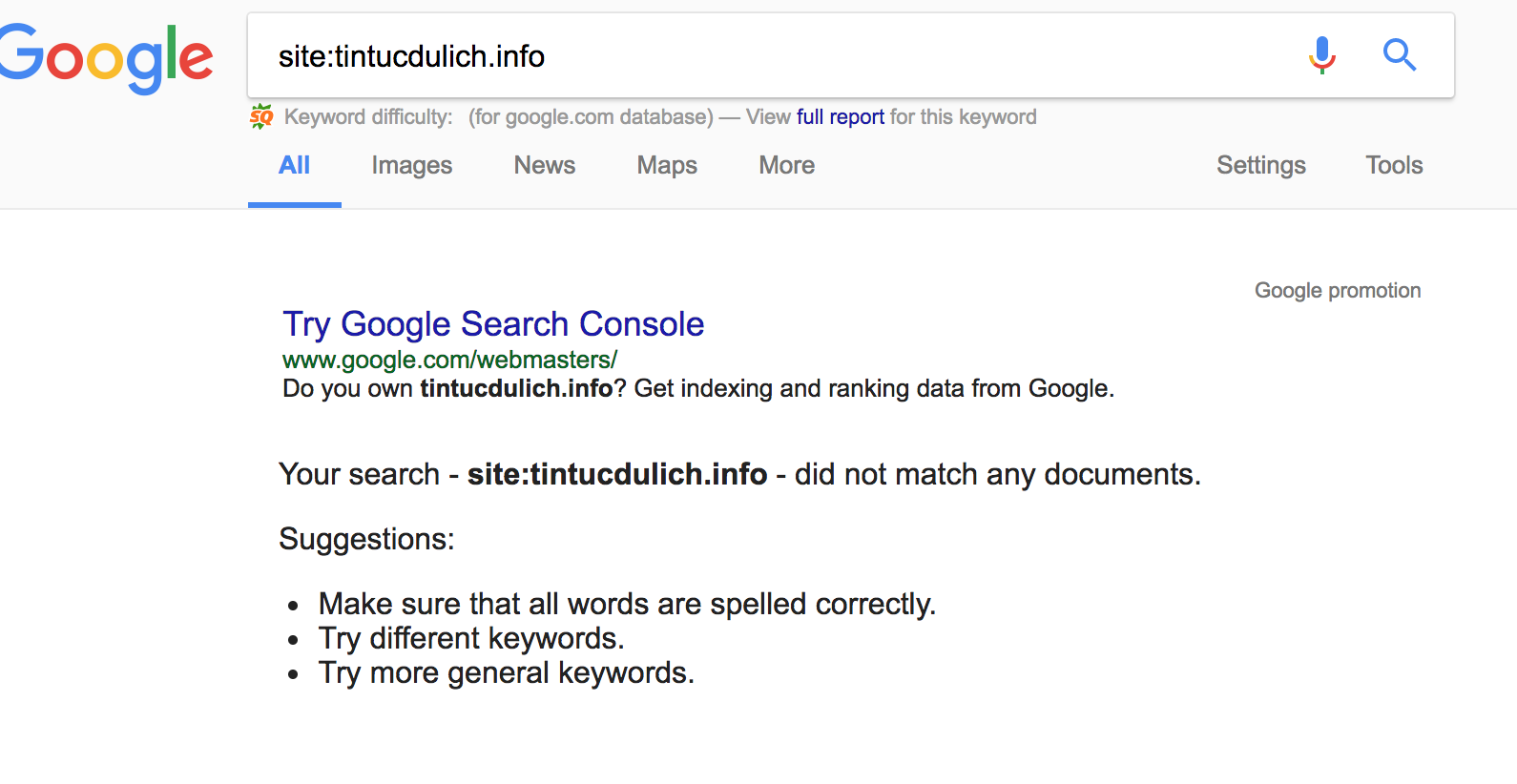
Task: Click the magnifying glass search button
Action: [x=1400, y=55]
